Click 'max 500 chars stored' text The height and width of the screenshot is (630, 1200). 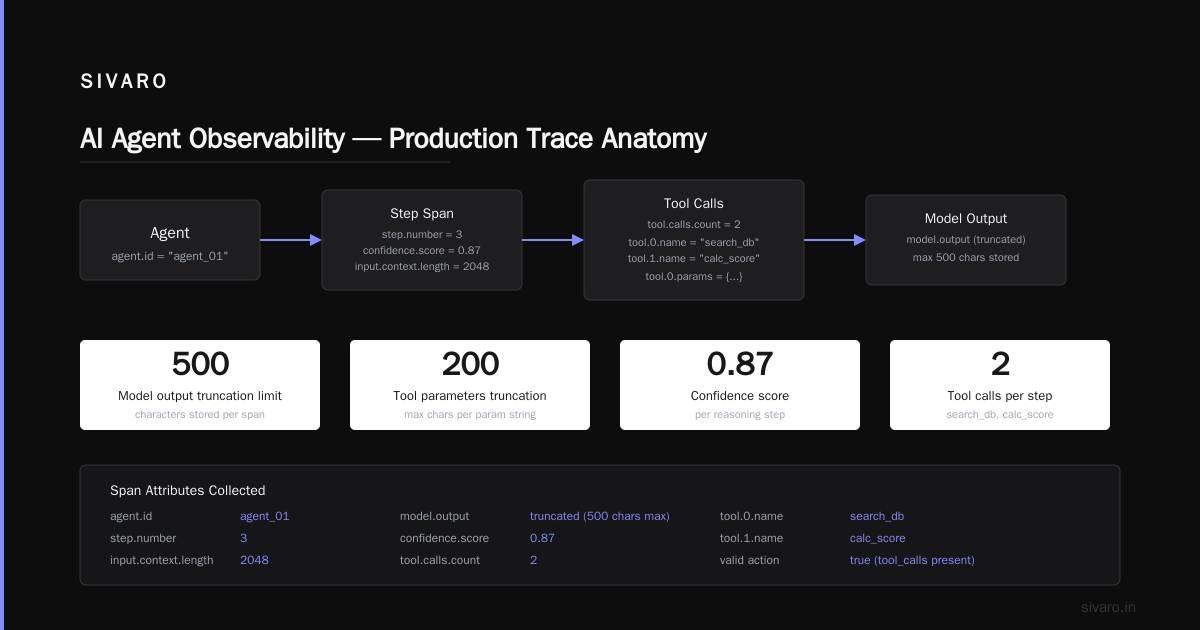pyautogui.click(x=966, y=257)
